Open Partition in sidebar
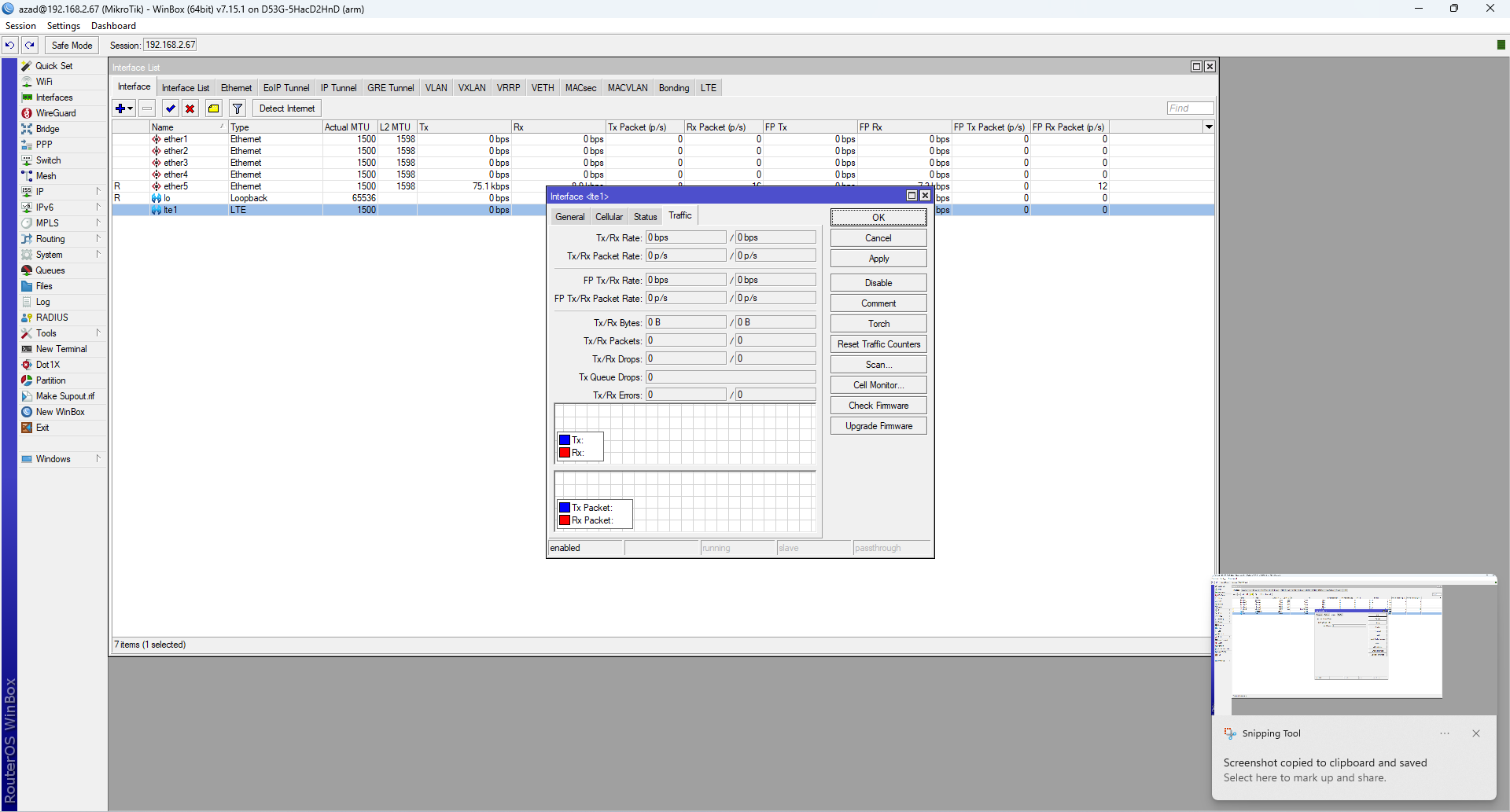This screenshot has width=1510, height=812. click(50, 380)
